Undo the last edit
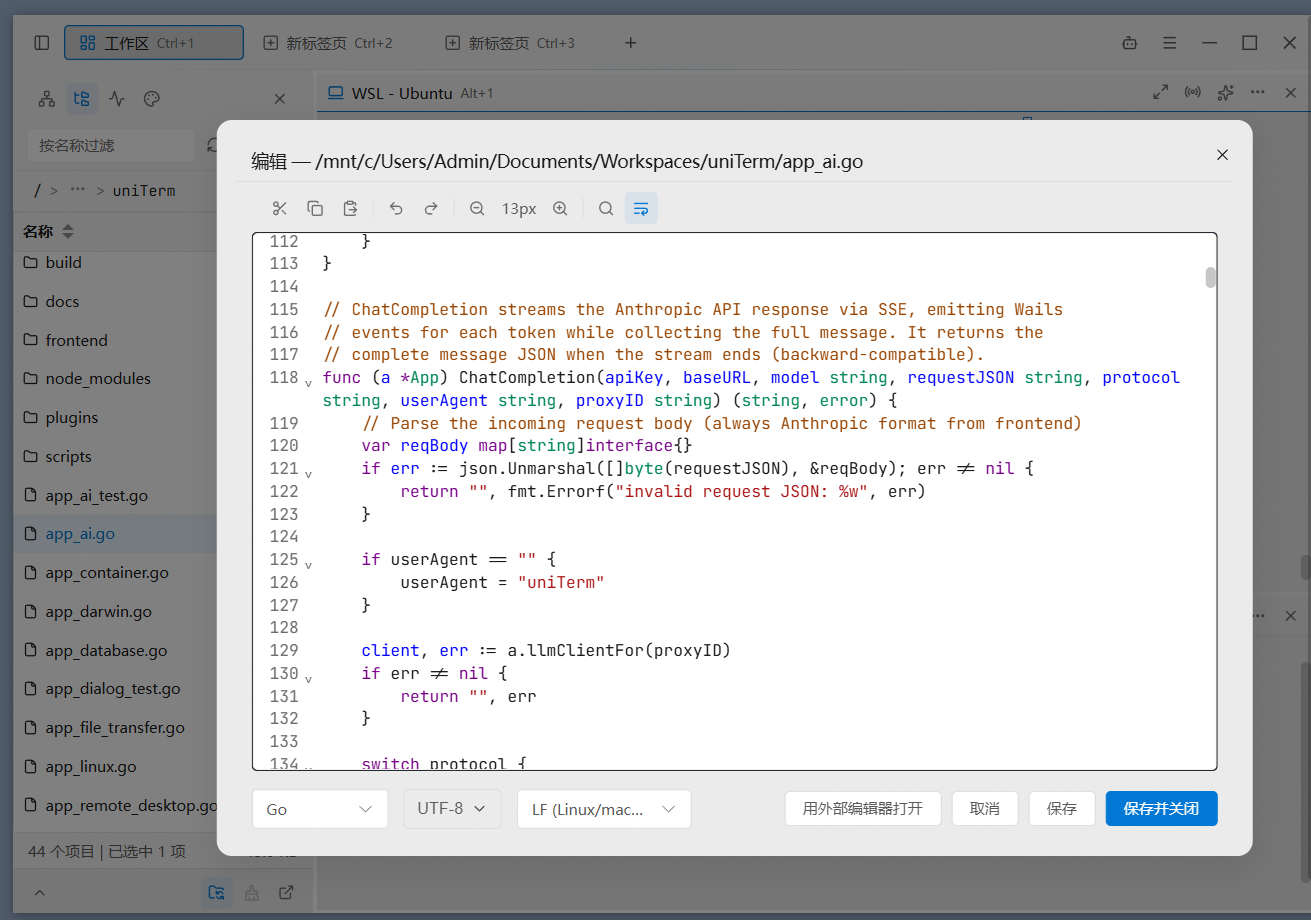 [x=396, y=208]
